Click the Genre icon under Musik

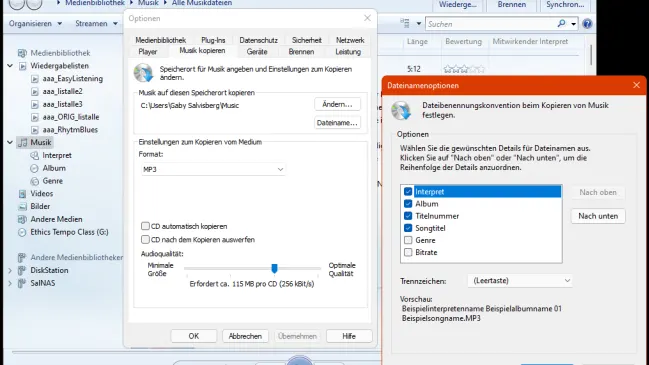point(35,181)
